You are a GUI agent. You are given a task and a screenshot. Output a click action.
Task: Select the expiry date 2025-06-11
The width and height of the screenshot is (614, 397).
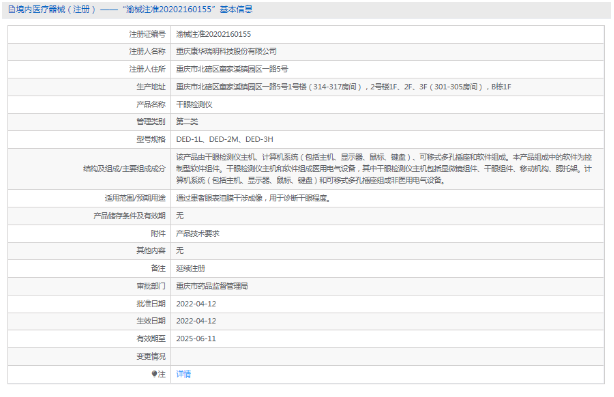click(196, 339)
